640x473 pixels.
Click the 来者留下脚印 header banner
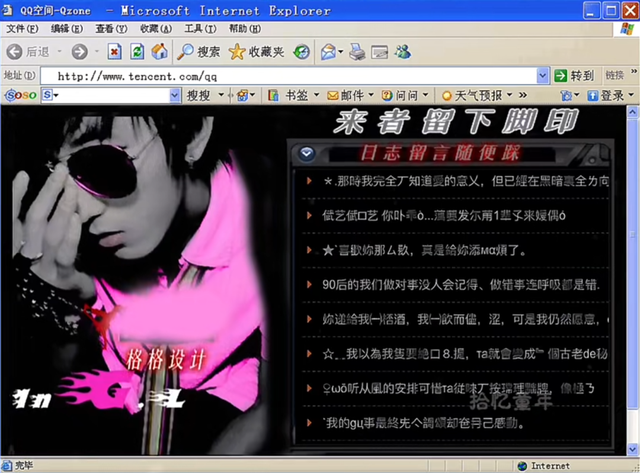click(x=456, y=121)
